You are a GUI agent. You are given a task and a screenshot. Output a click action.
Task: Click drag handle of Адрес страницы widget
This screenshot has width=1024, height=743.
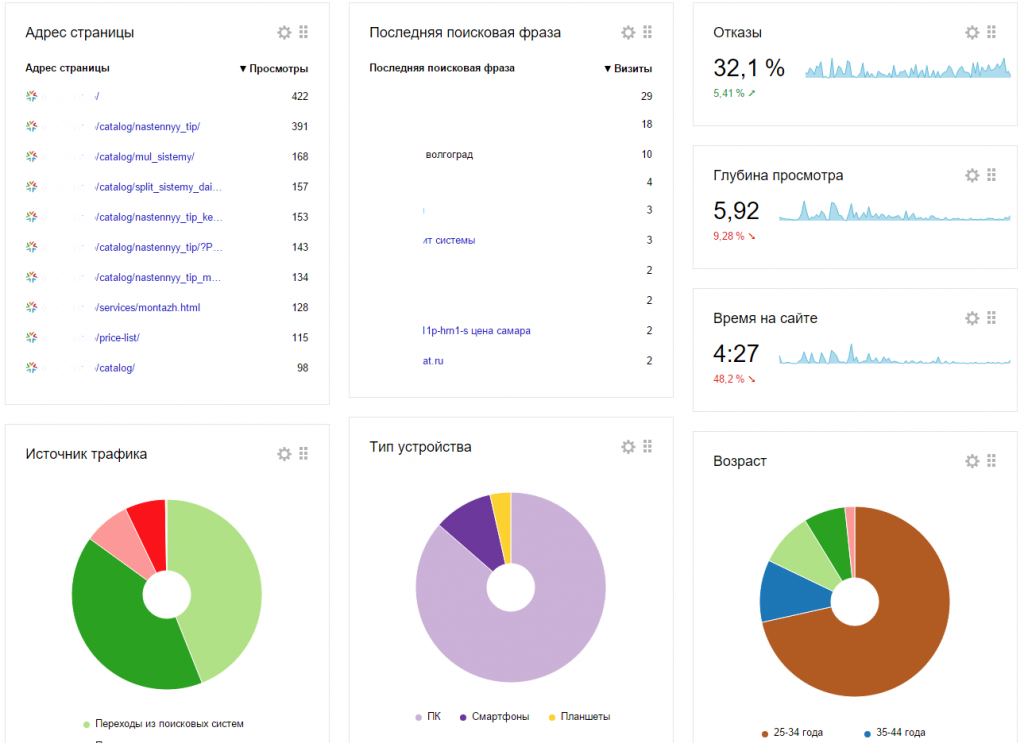tap(304, 32)
